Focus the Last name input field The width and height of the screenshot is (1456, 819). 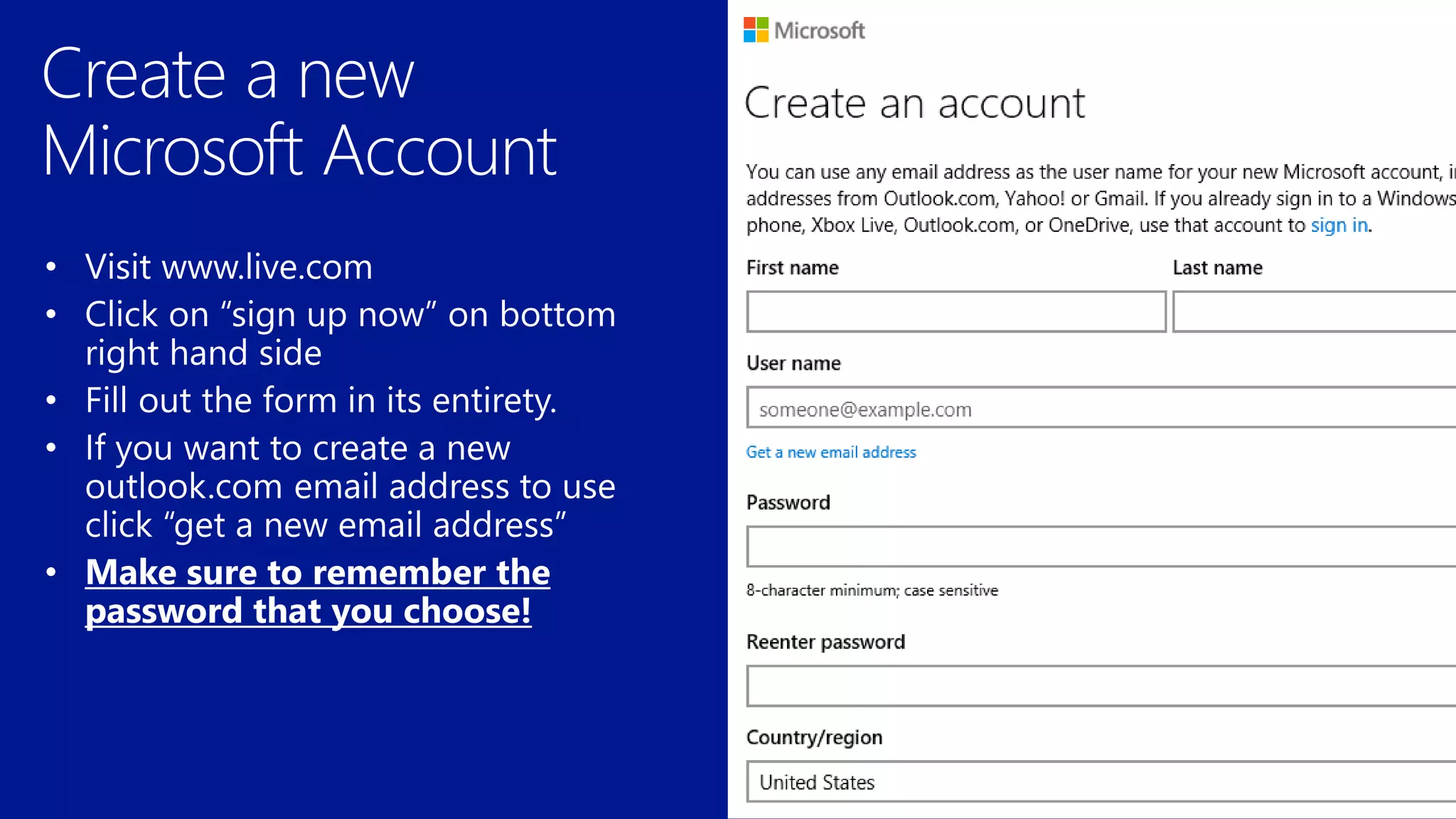(x=1314, y=311)
